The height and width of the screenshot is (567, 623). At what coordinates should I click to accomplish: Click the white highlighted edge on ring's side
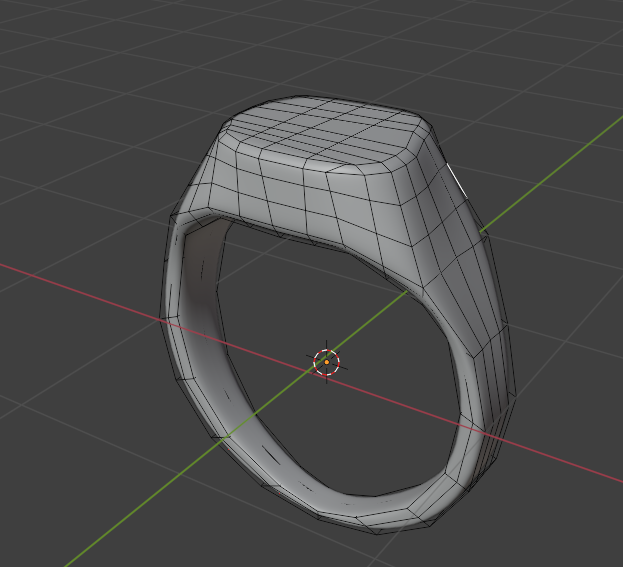click(x=457, y=180)
